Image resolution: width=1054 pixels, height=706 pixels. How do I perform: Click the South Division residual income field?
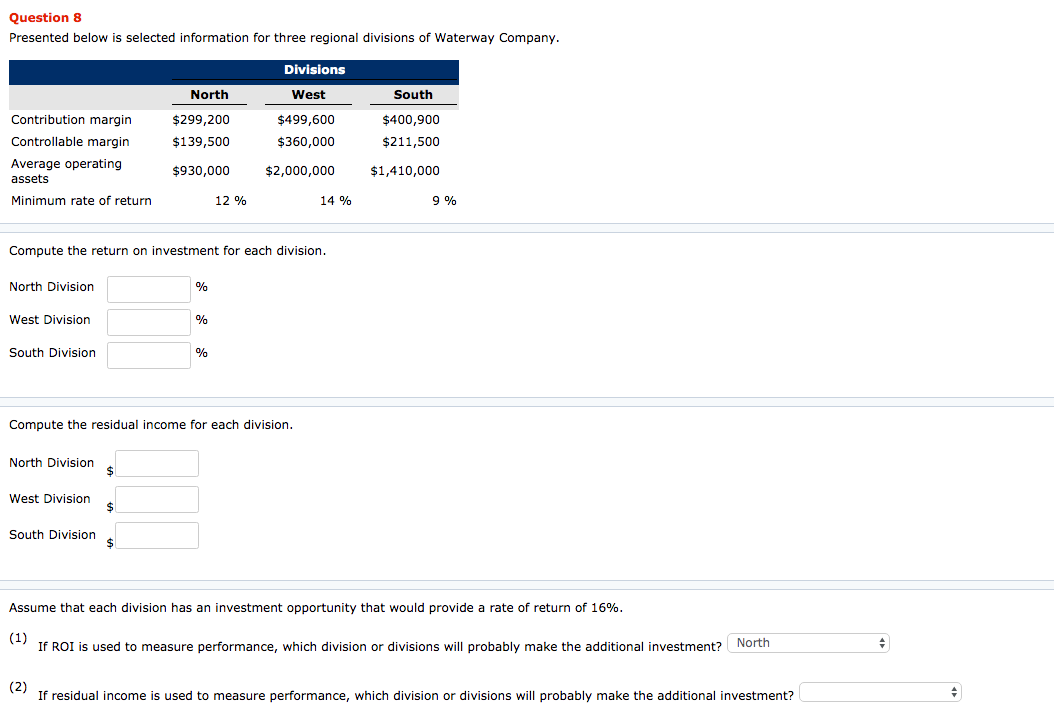(x=157, y=535)
